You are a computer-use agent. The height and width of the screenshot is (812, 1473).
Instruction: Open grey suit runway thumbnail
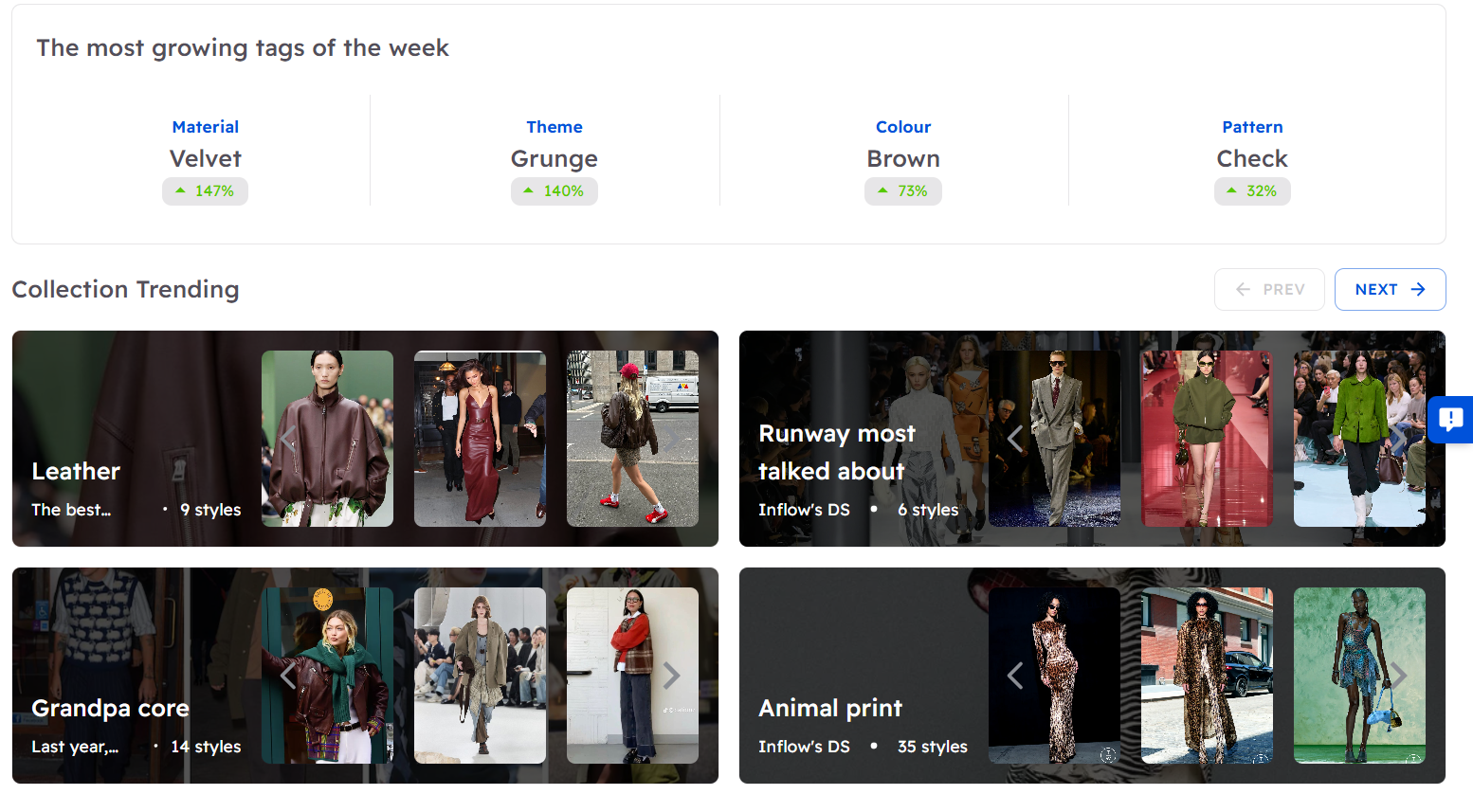1054,439
